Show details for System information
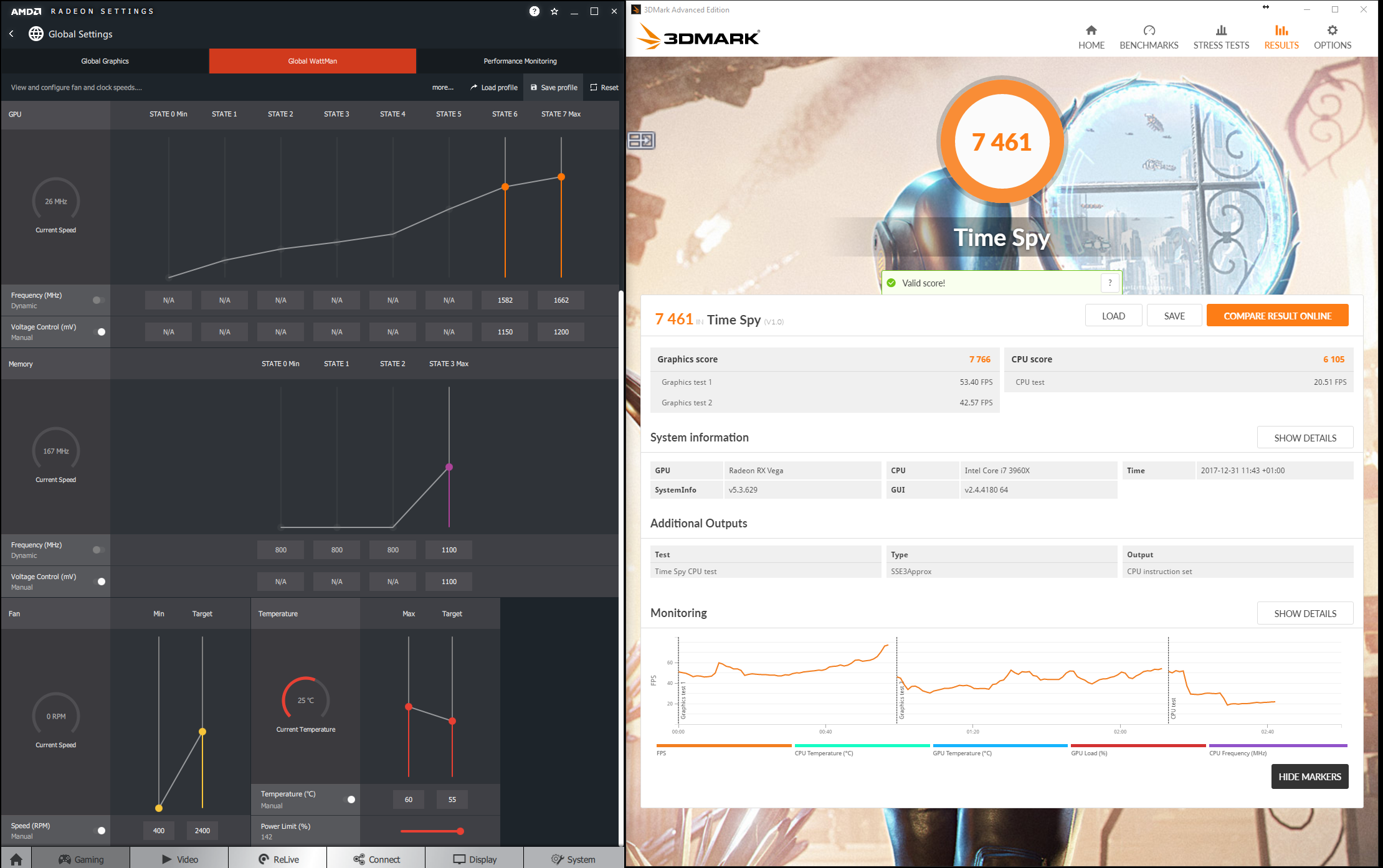 pyautogui.click(x=1305, y=438)
